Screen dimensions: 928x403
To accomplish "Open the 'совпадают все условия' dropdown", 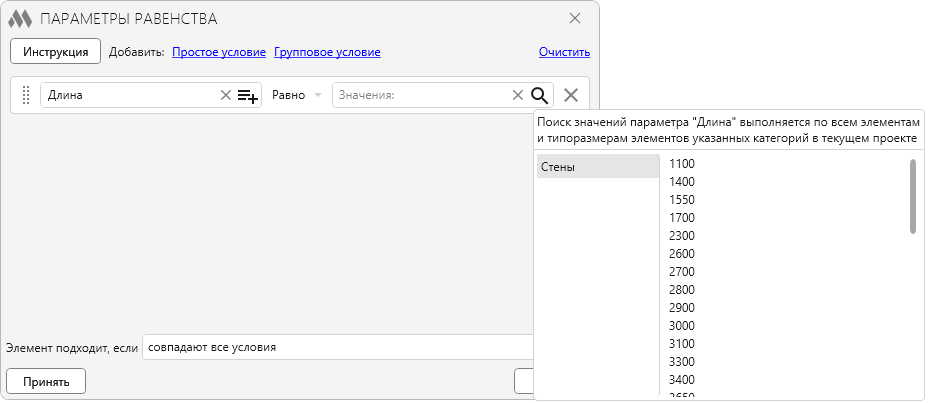I will click(337, 347).
